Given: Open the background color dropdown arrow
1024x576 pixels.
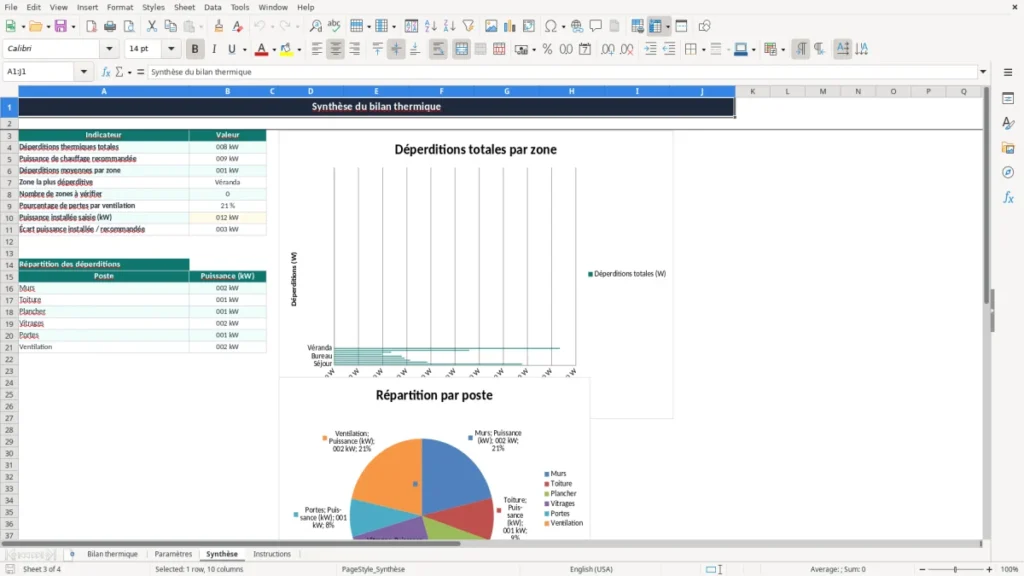Looking at the screenshot, I should click(299, 50).
